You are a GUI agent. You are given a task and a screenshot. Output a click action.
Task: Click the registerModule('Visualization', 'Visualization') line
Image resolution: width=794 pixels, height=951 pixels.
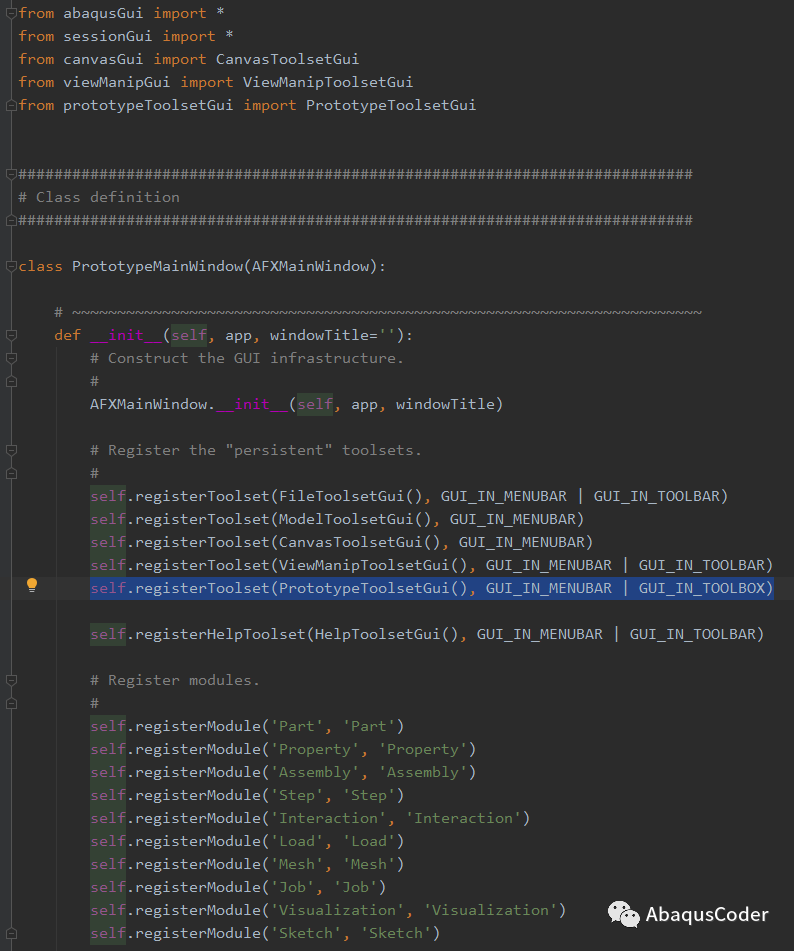328,911
